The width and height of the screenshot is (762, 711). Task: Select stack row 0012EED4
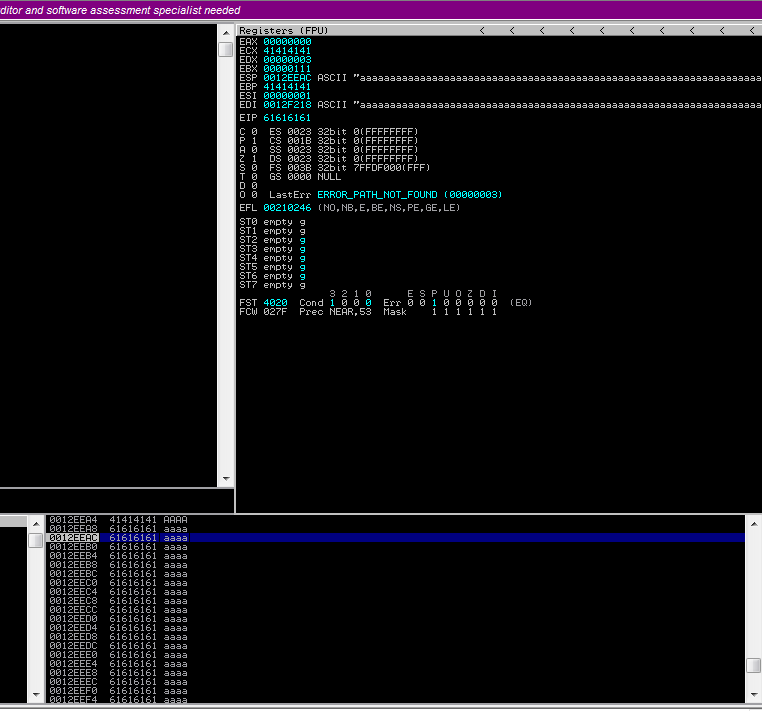(x=396, y=627)
